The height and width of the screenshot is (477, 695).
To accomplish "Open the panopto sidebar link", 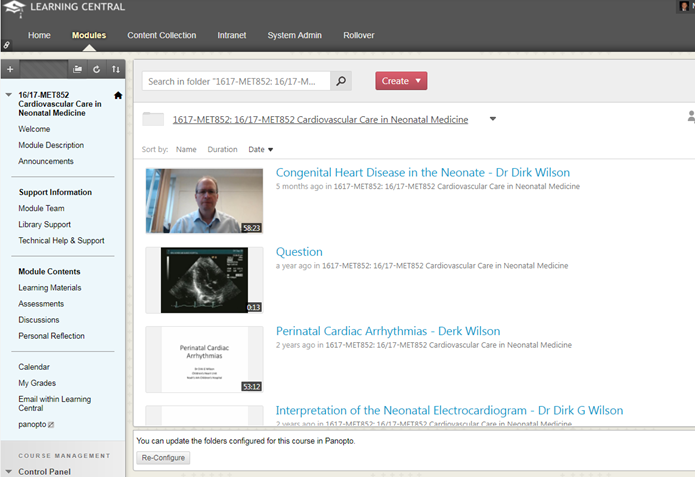I will point(32,424).
